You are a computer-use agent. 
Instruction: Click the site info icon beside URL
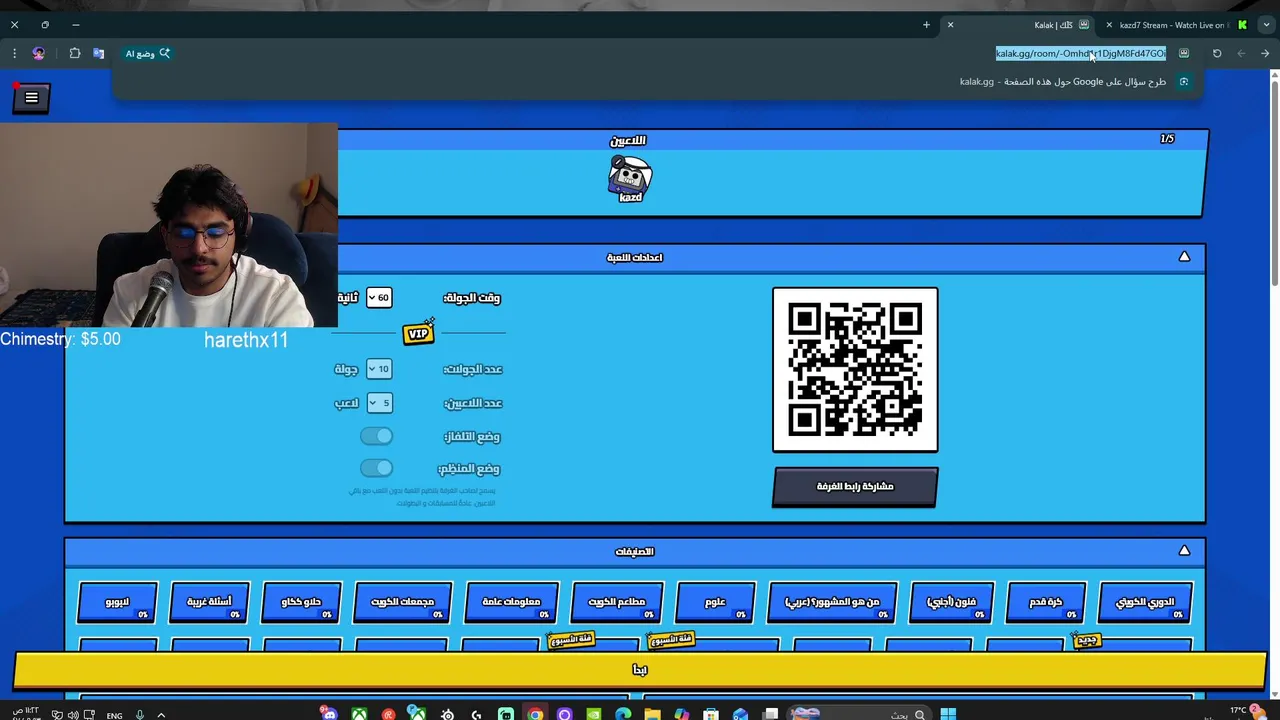[x=1184, y=53]
